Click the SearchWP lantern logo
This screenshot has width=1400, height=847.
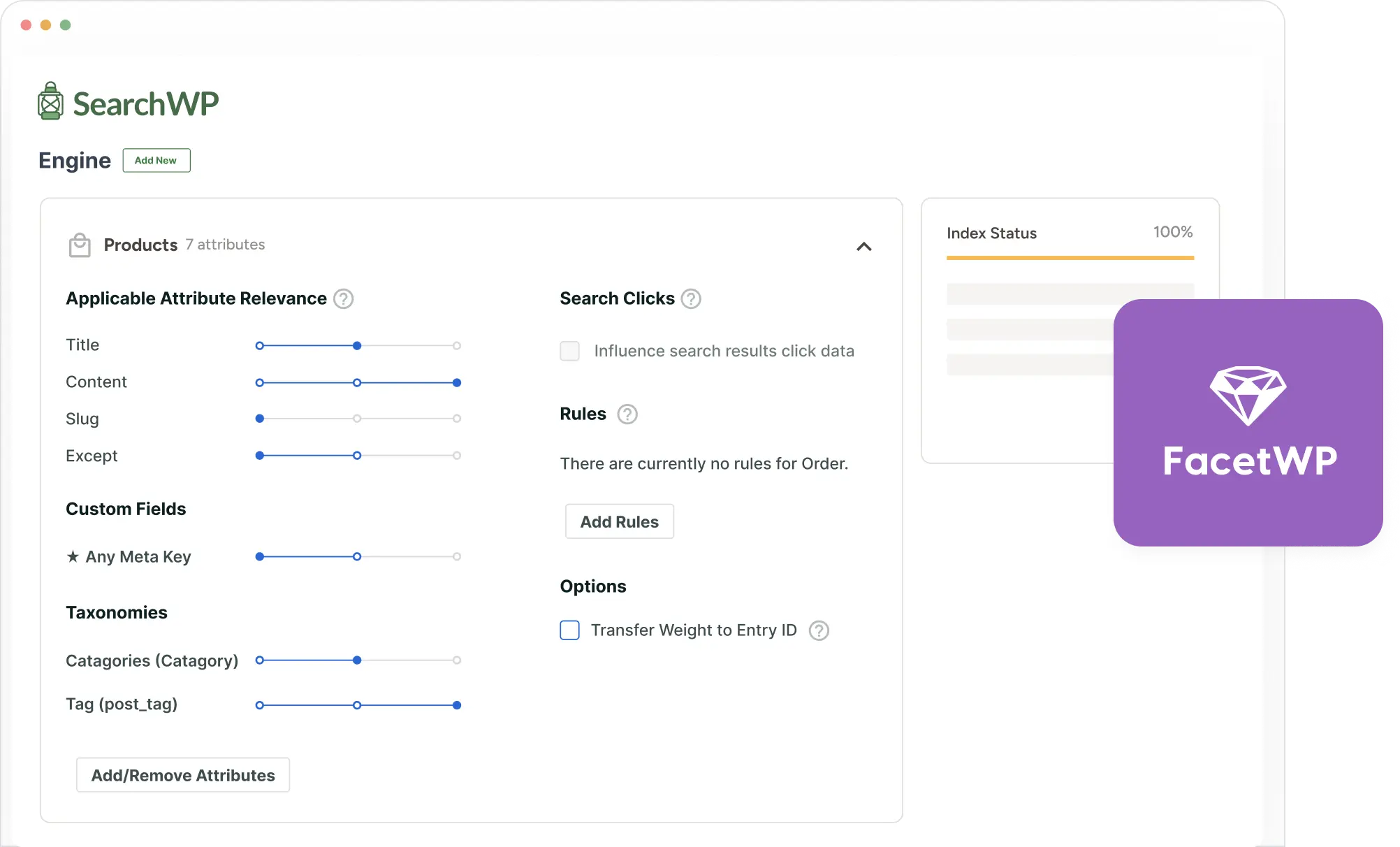50,100
